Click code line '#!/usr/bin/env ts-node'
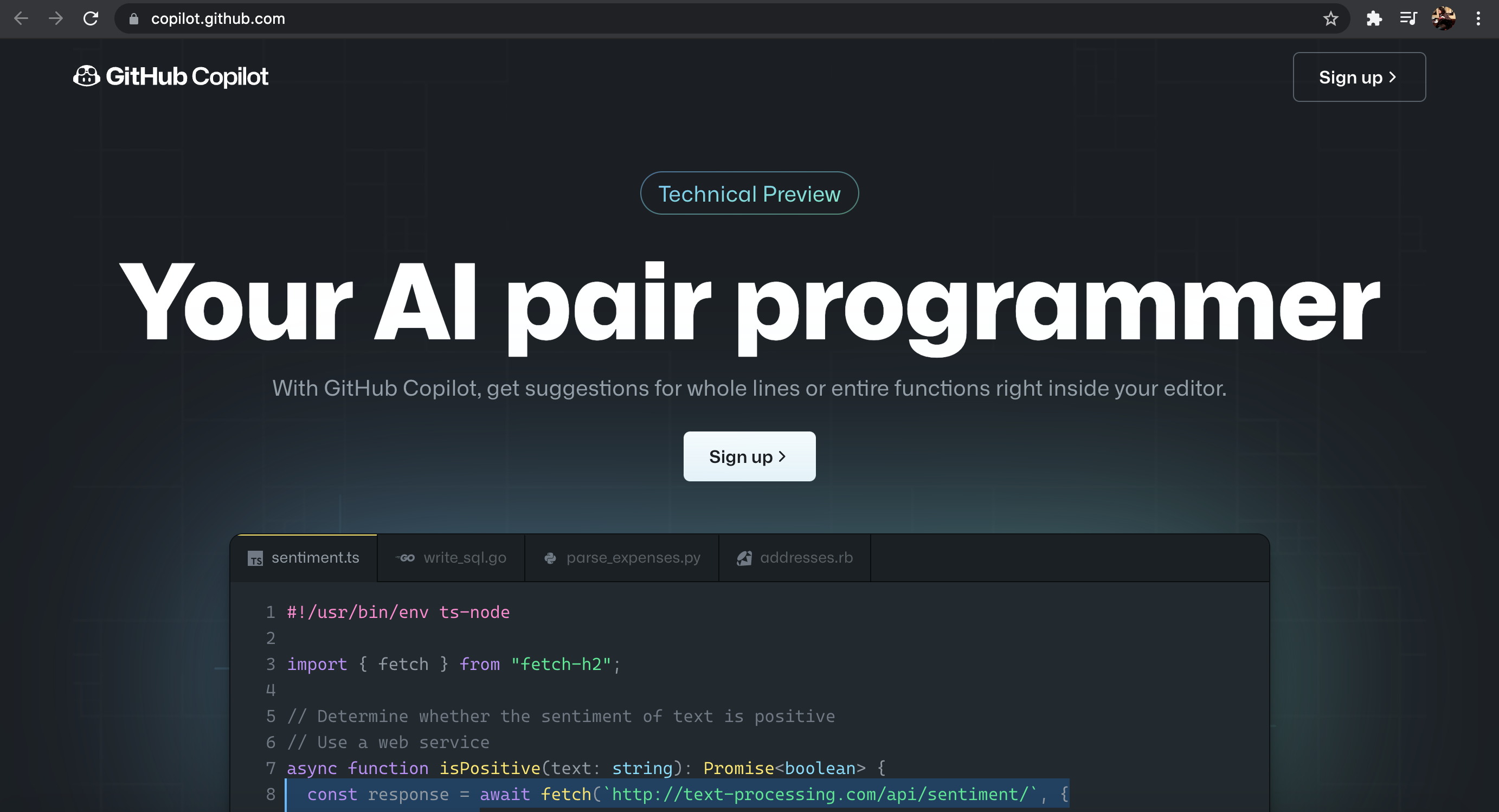Screen dimensions: 1499x812 (398, 612)
